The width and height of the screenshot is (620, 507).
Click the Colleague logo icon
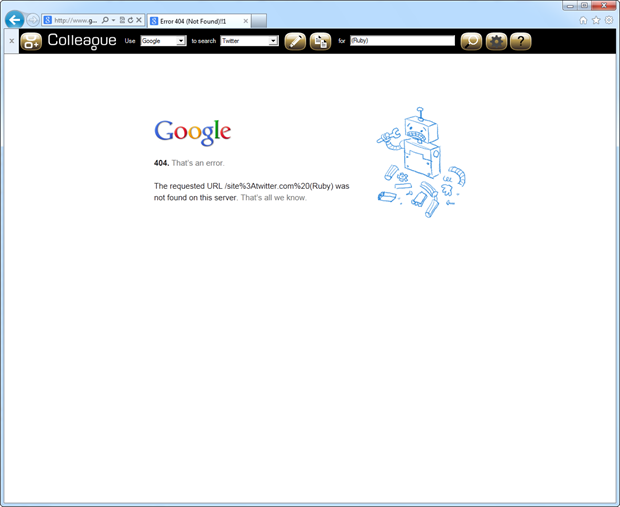31,41
